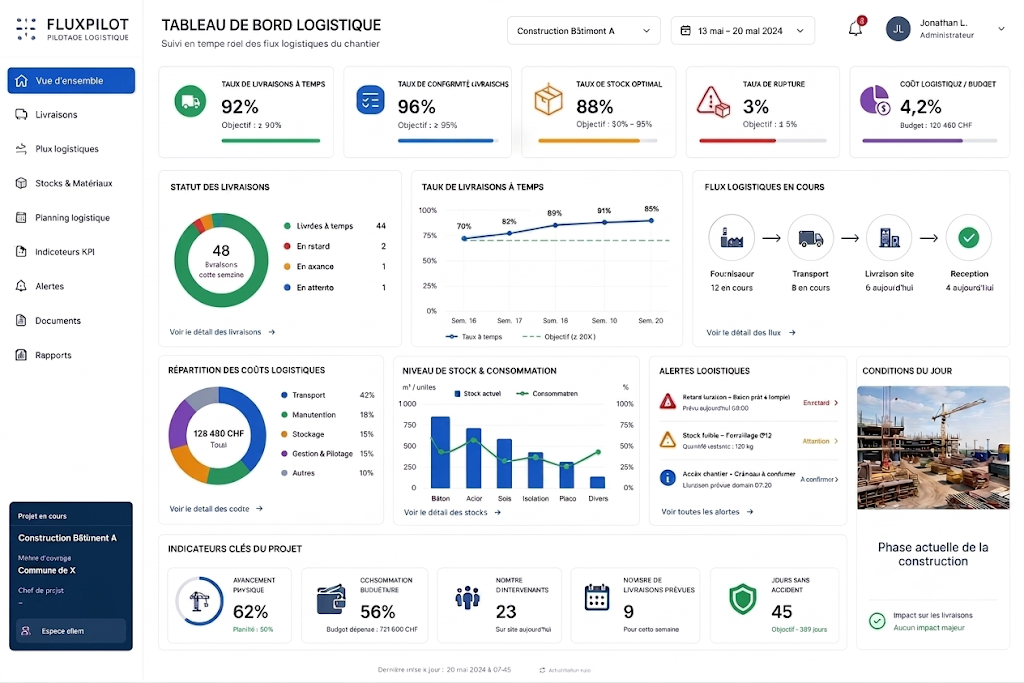Click the purple cost pie icon
Image resolution: width=1024 pixels, height=683 pixels.
[x=875, y=100]
